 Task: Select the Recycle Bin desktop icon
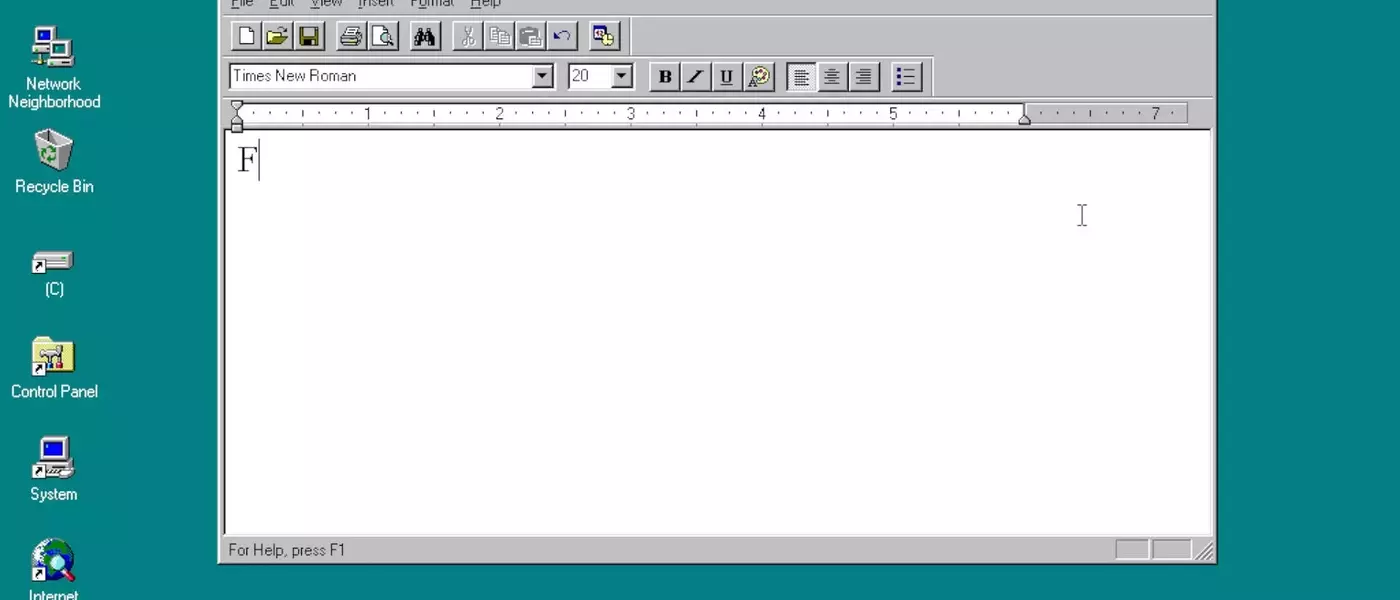[x=54, y=162]
